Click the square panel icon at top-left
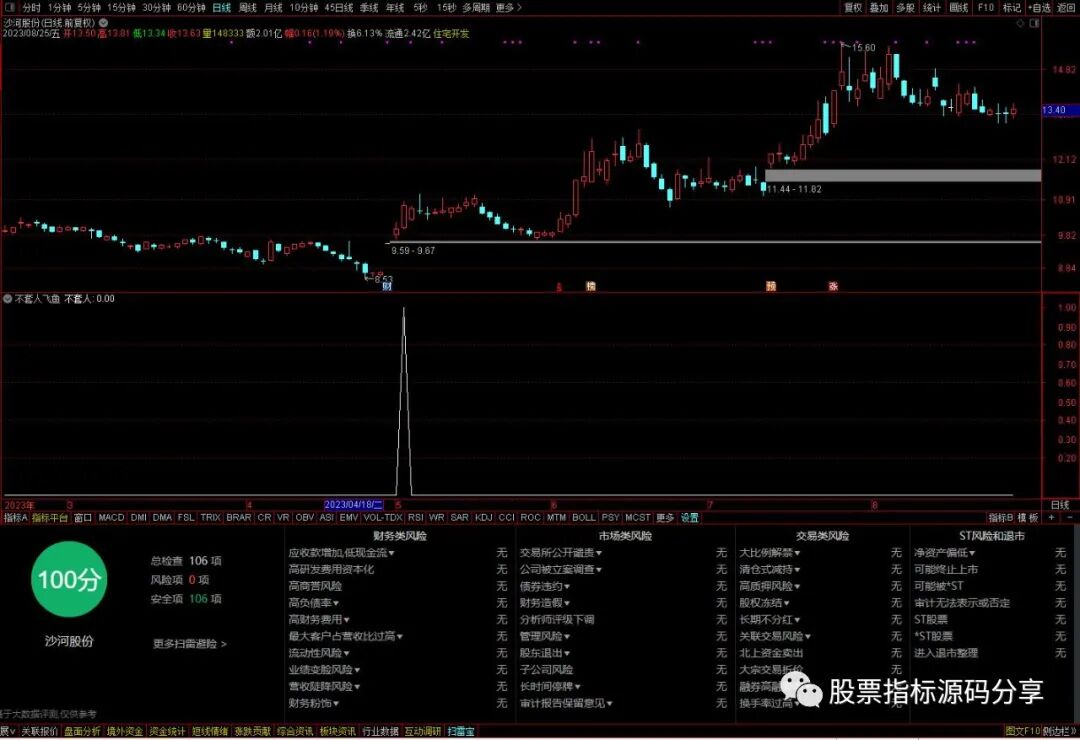Viewport: 1080px width, 740px height. coord(9,8)
